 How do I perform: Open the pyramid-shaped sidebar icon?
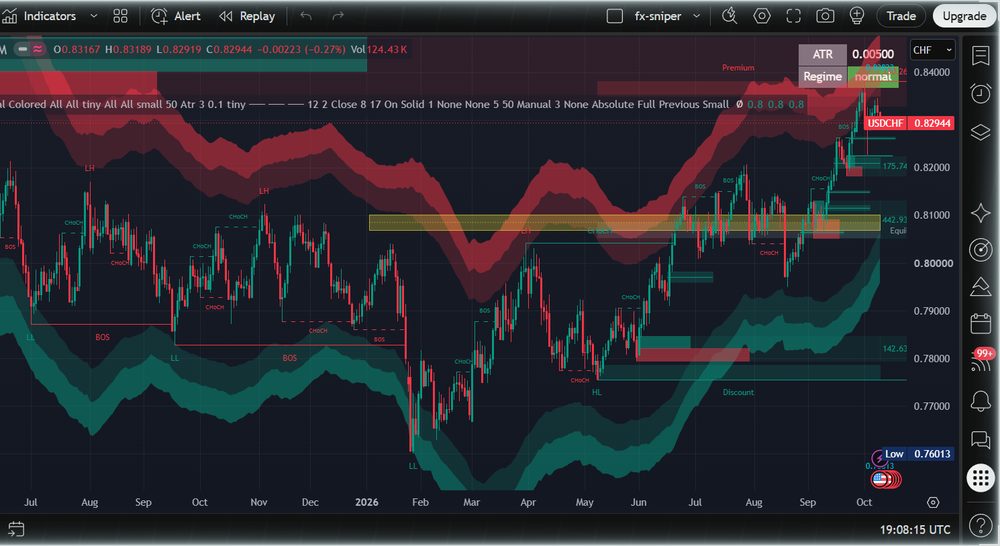click(x=980, y=287)
